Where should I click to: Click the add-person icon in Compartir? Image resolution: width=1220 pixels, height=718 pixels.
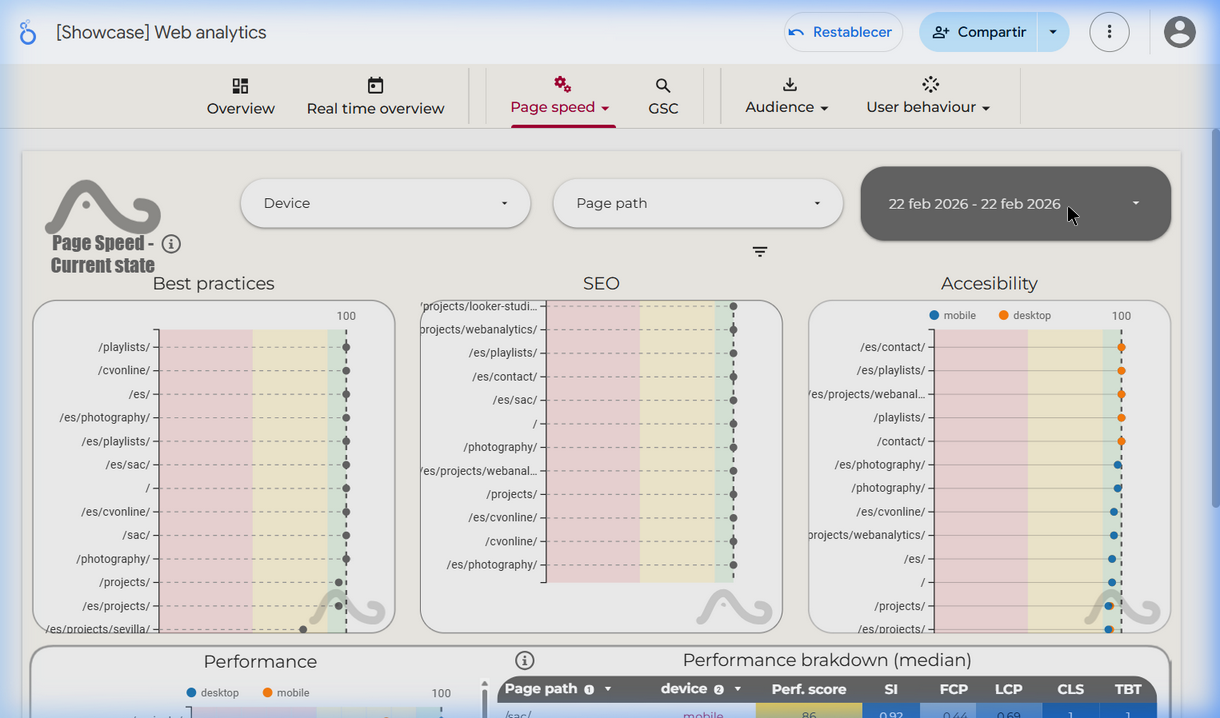[940, 32]
